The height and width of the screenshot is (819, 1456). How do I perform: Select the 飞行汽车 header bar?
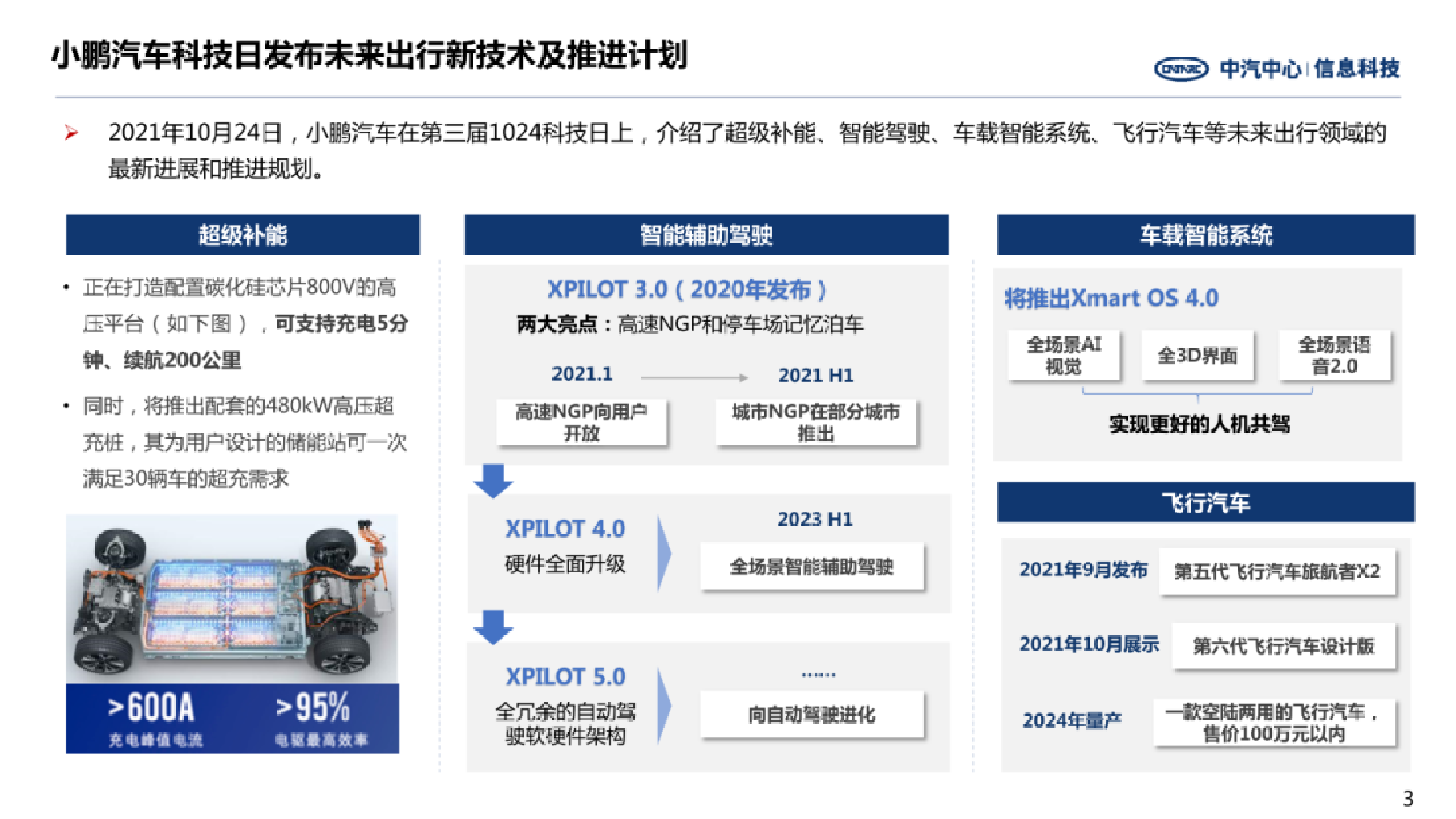tap(1205, 503)
